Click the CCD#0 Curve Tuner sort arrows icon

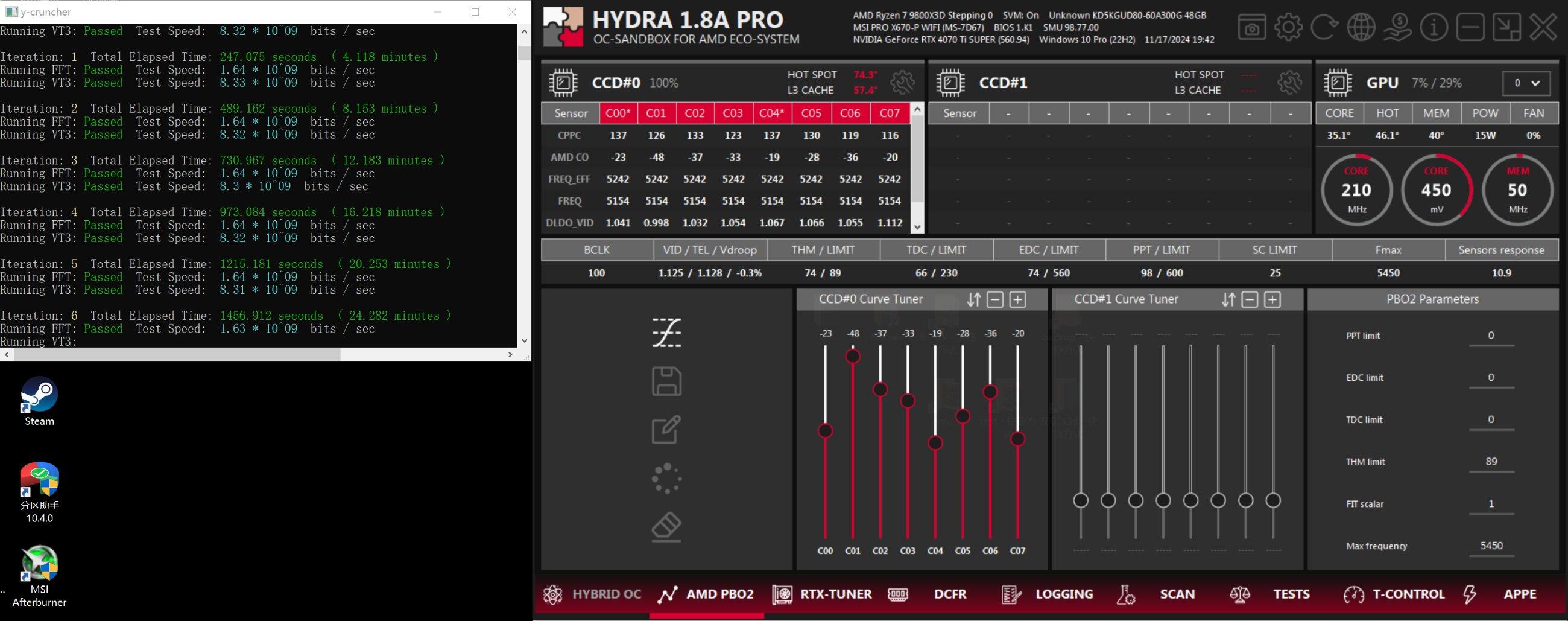[974, 299]
